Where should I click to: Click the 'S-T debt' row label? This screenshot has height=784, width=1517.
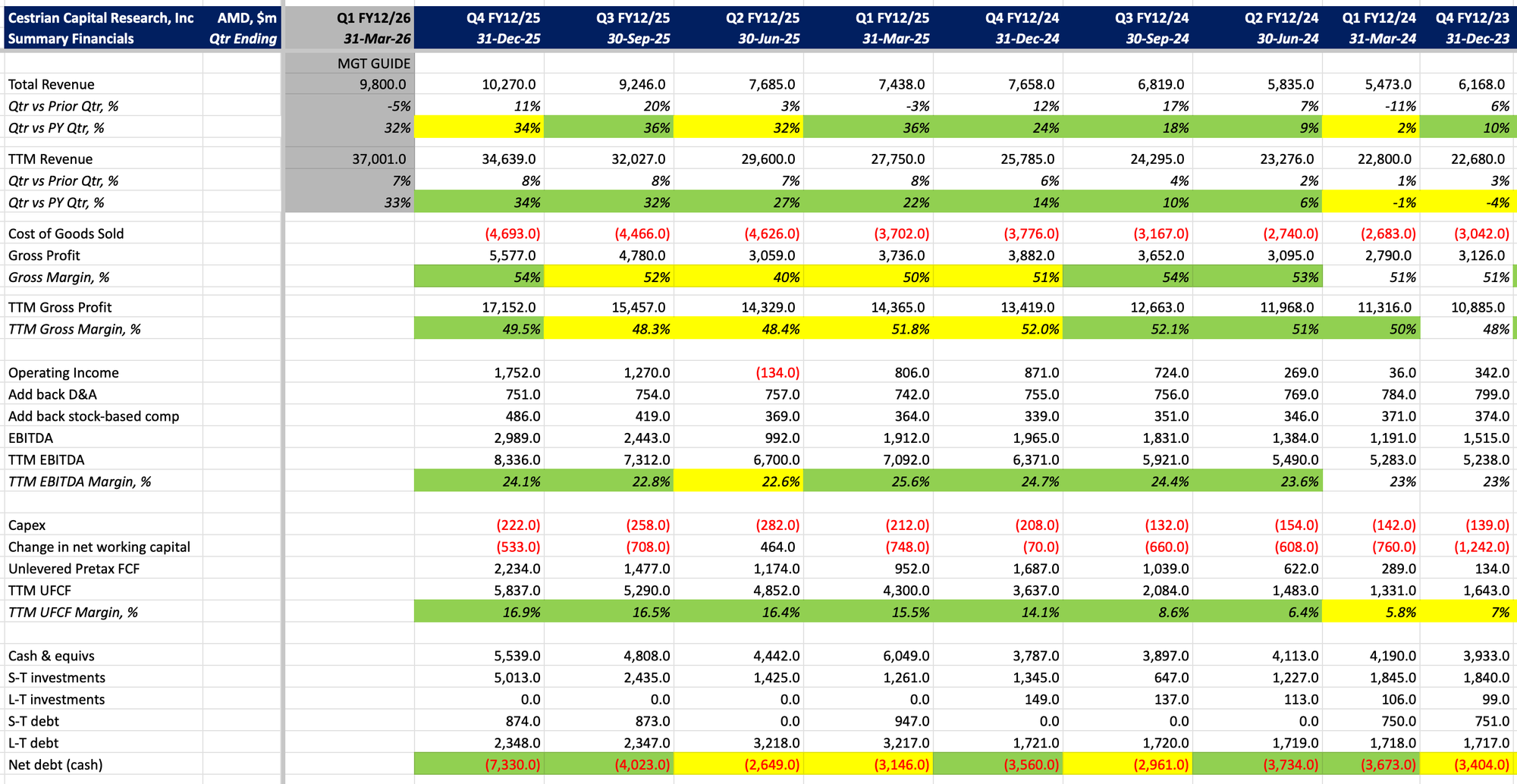[x=33, y=722]
